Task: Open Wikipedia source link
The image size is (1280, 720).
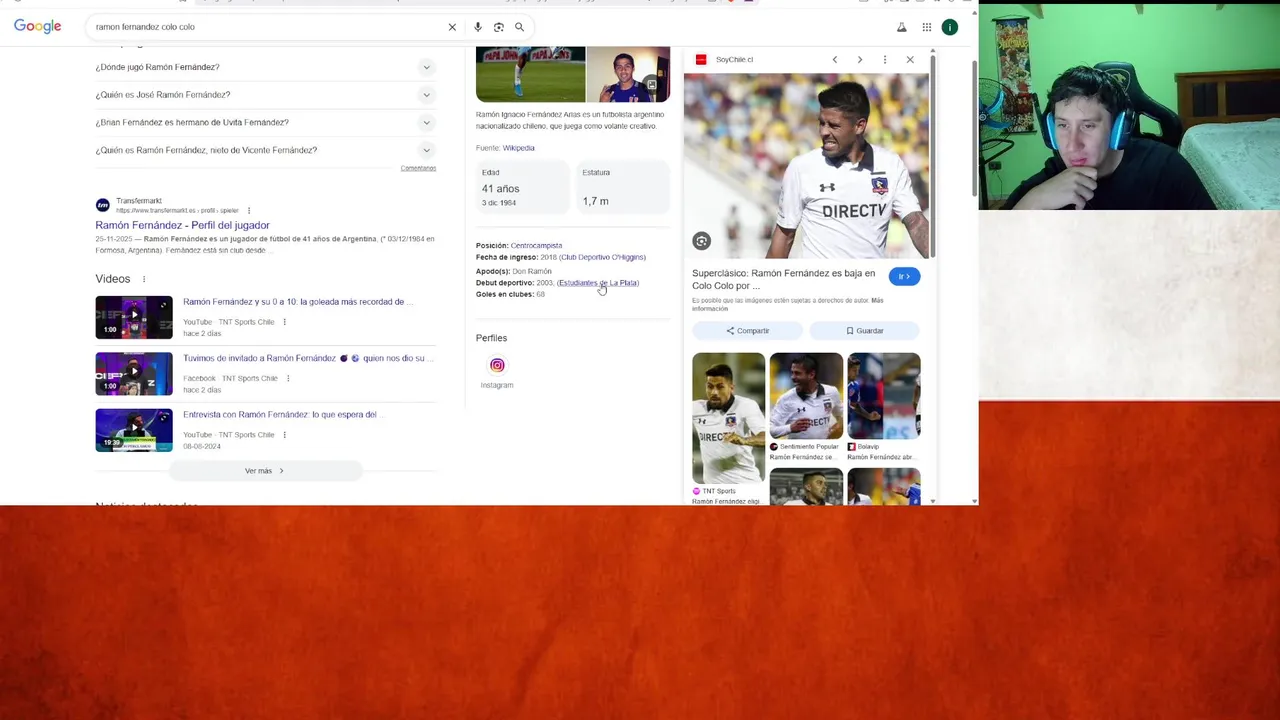Action: tap(518, 148)
